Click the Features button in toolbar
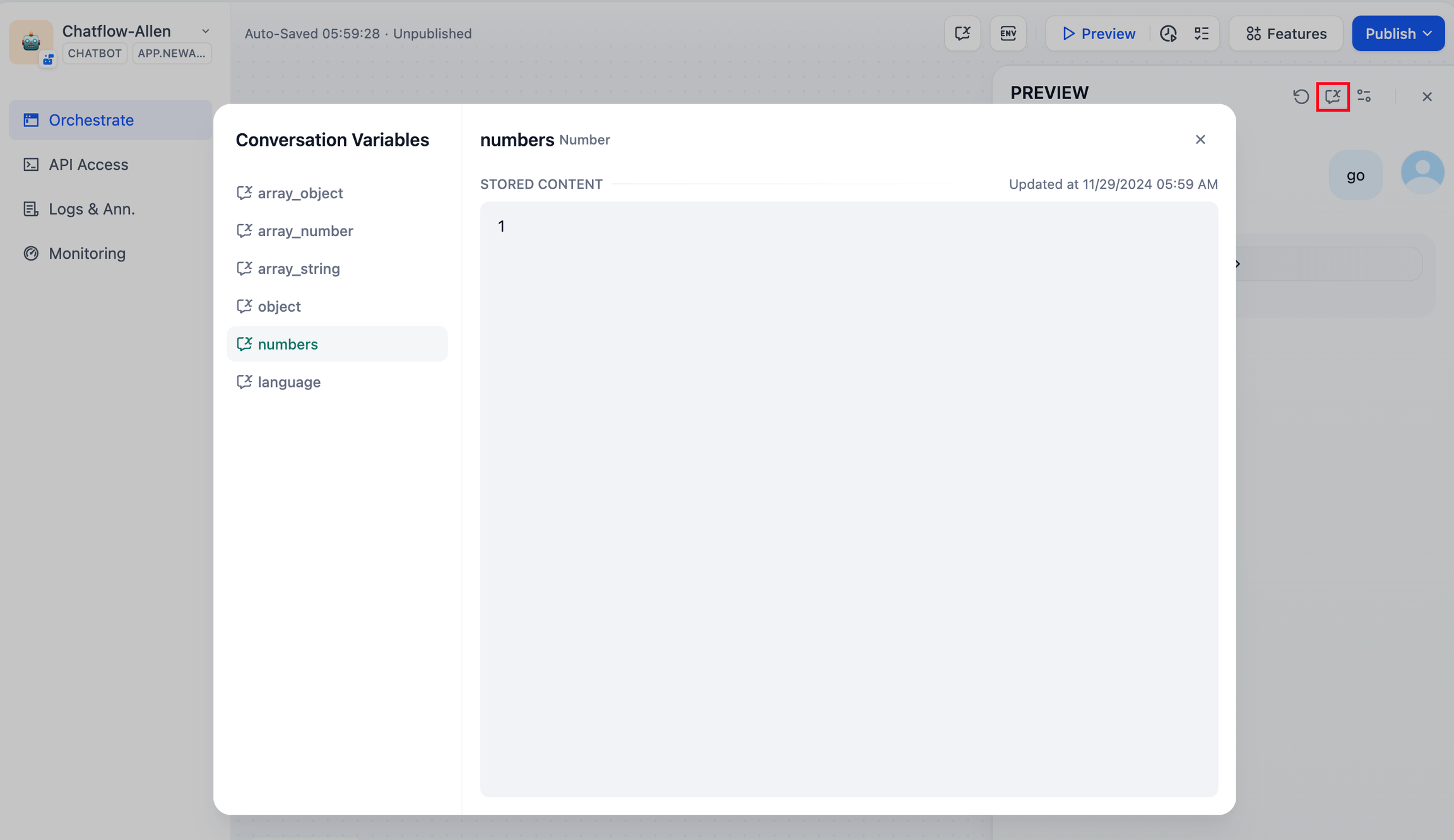Screen dimensions: 1454x840 tap(1286, 33)
